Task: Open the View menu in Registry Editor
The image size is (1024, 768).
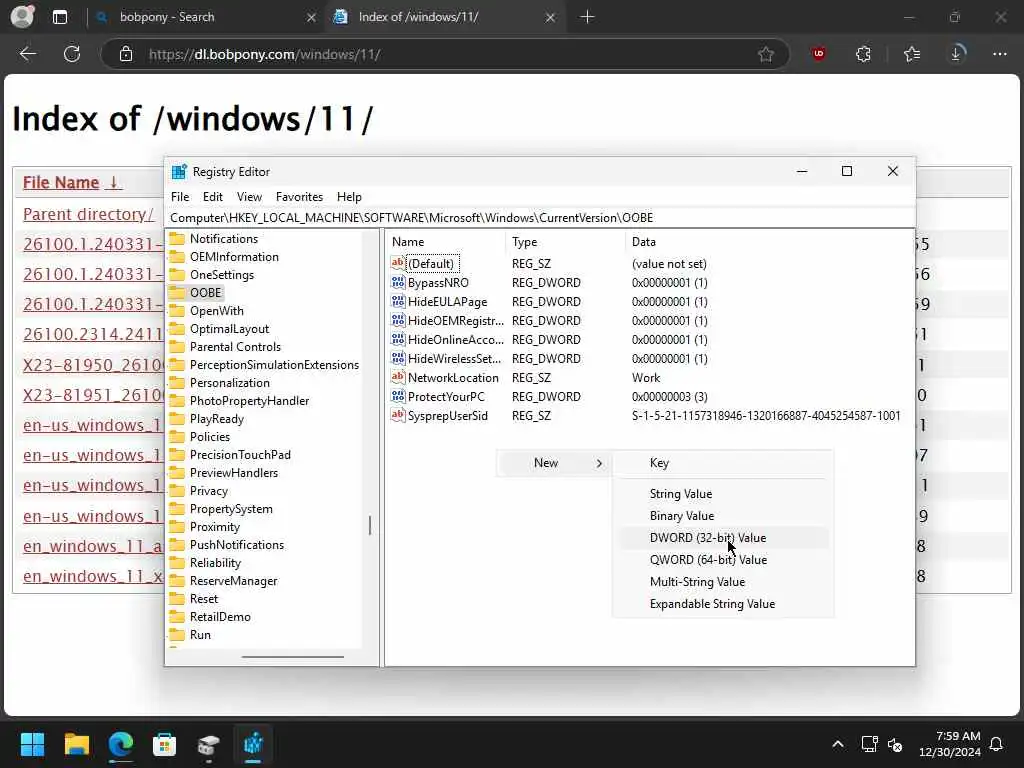Action: click(249, 197)
